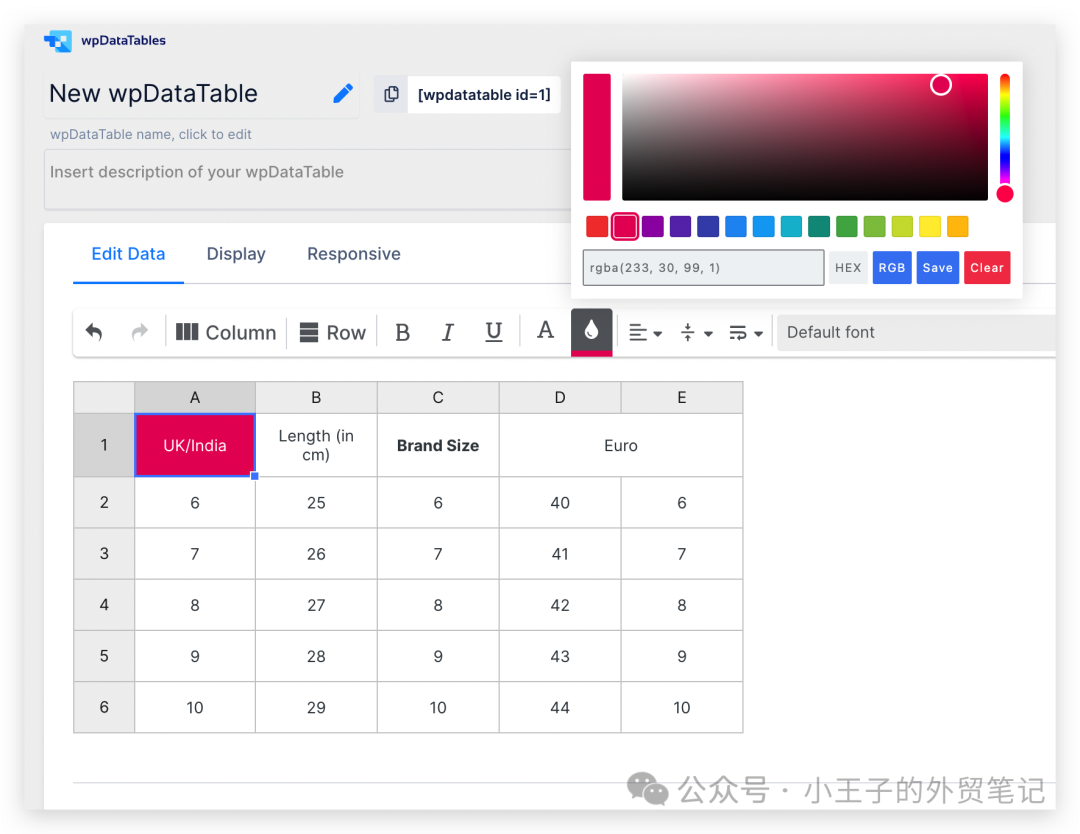Click the UK/India cell
This screenshot has width=1080, height=834.
pyautogui.click(x=195, y=445)
